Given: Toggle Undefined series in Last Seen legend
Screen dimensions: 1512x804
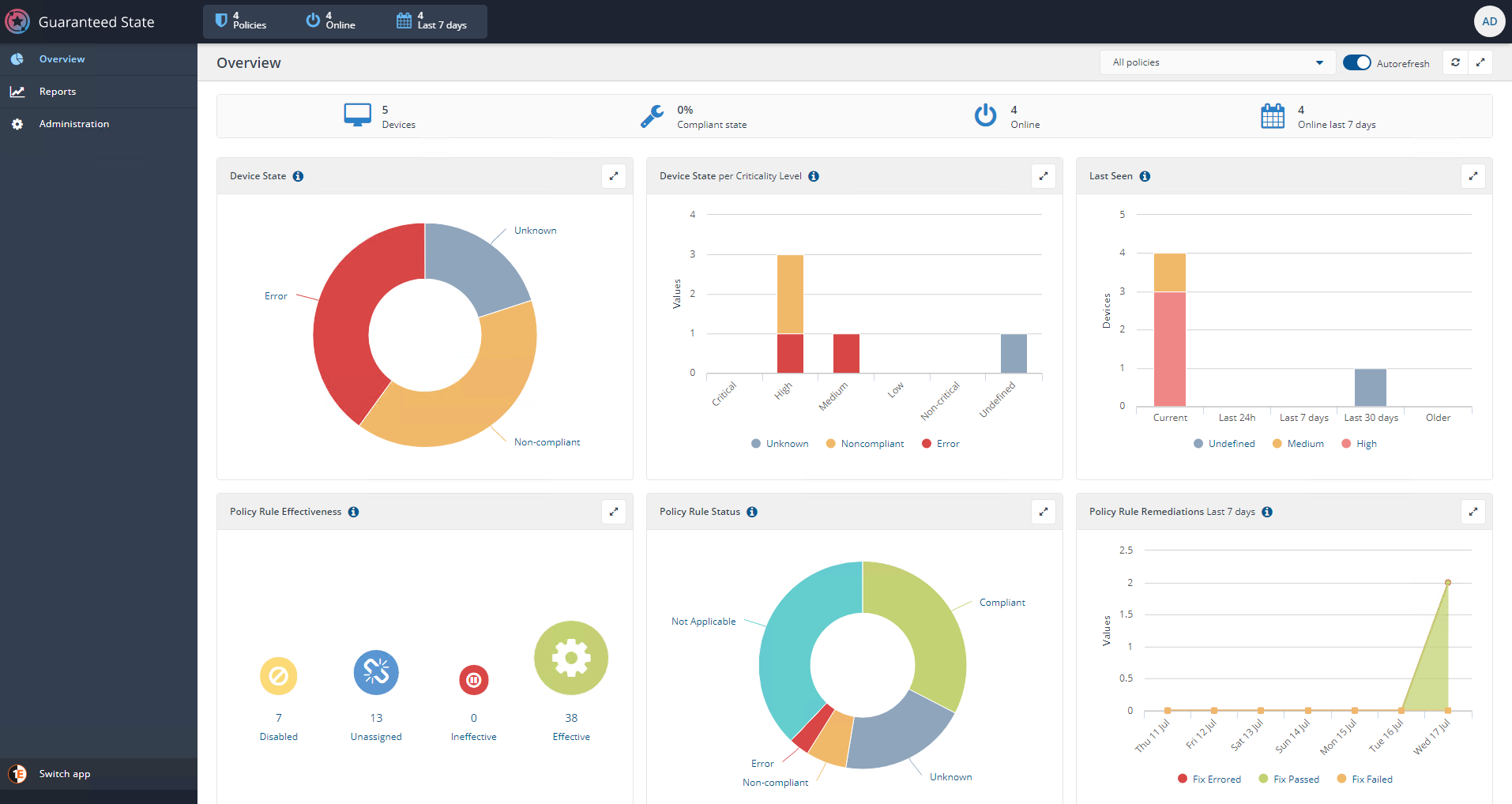Looking at the screenshot, I should click(1224, 444).
